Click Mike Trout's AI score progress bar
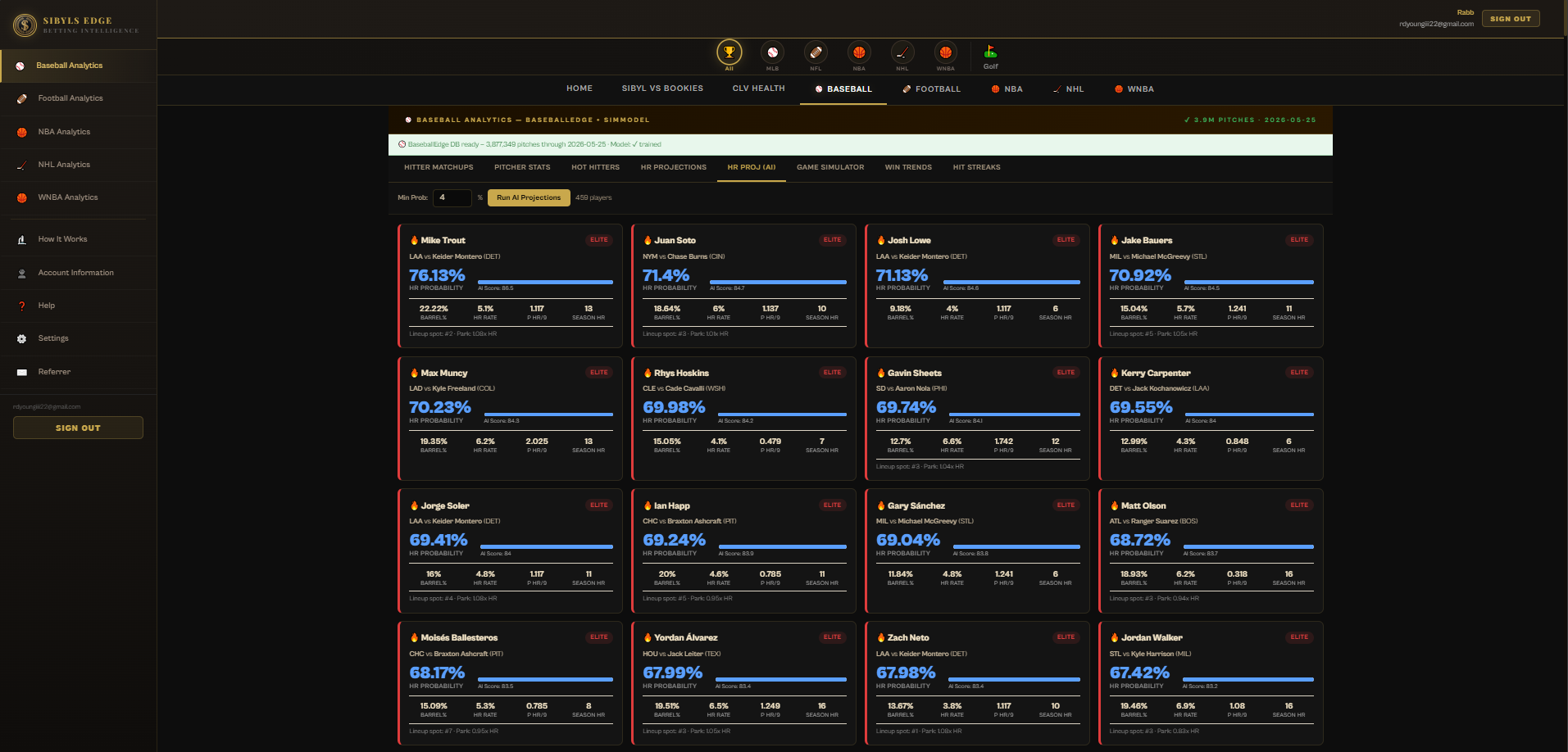 (x=545, y=282)
